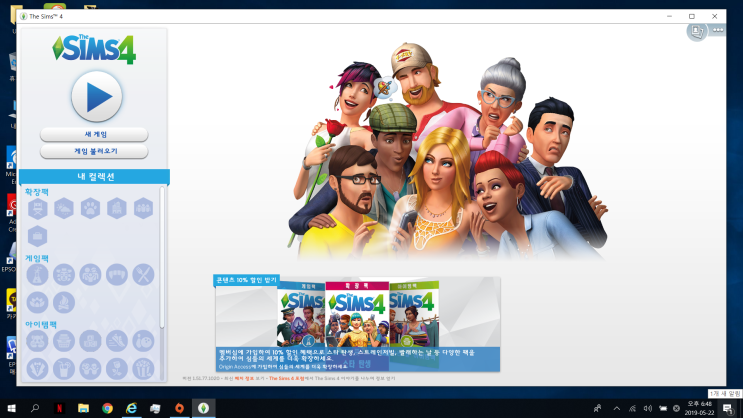743x418 pixels.
Task: Open the plant flask game pack icon
Action: click(37, 275)
